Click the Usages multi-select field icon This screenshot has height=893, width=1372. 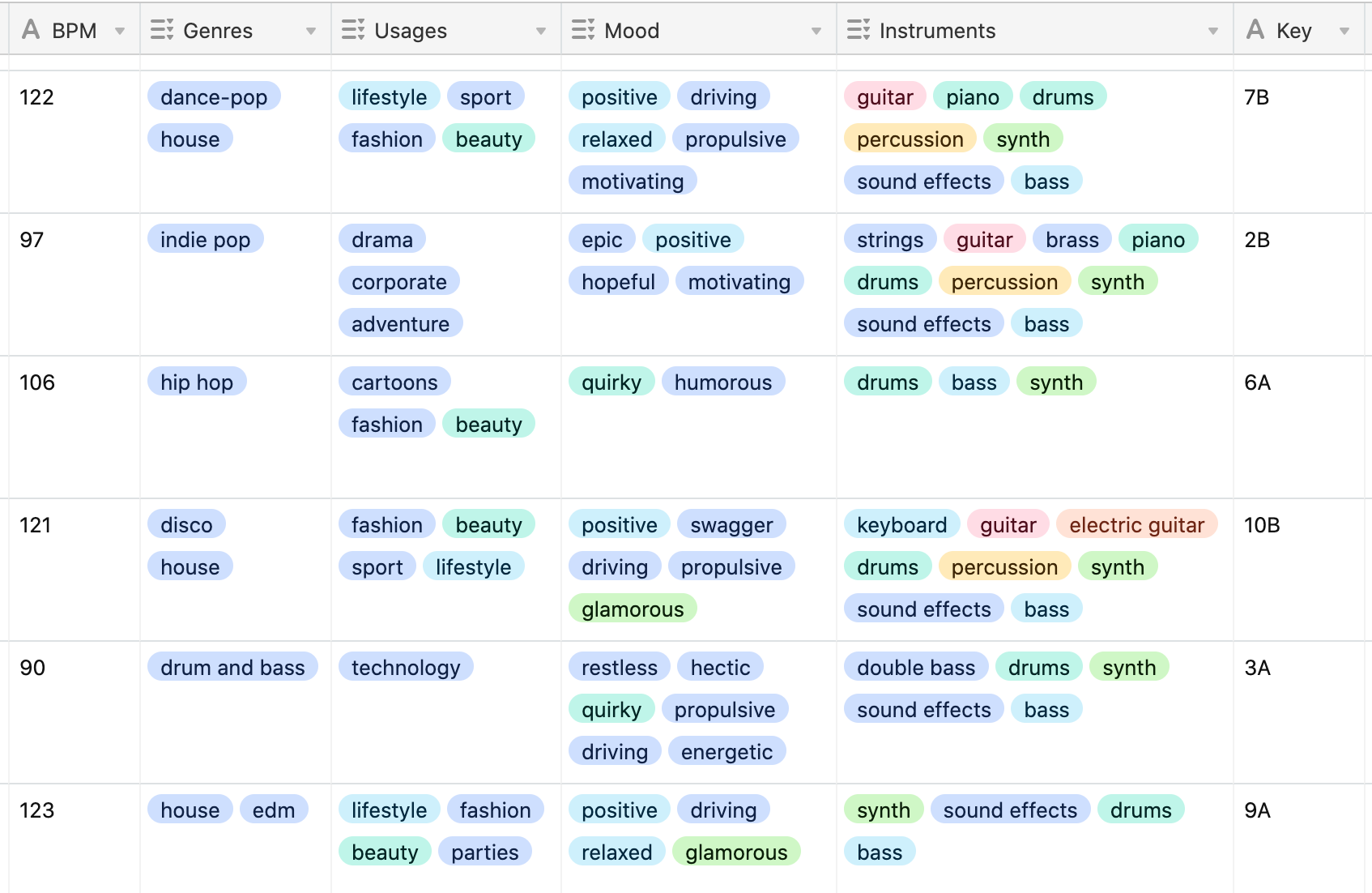click(x=353, y=30)
